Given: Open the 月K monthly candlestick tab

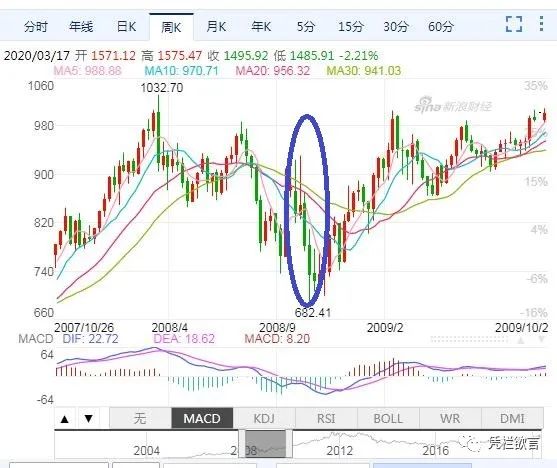Looking at the screenshot, I should pyautogui.click(x=216, y=27).
